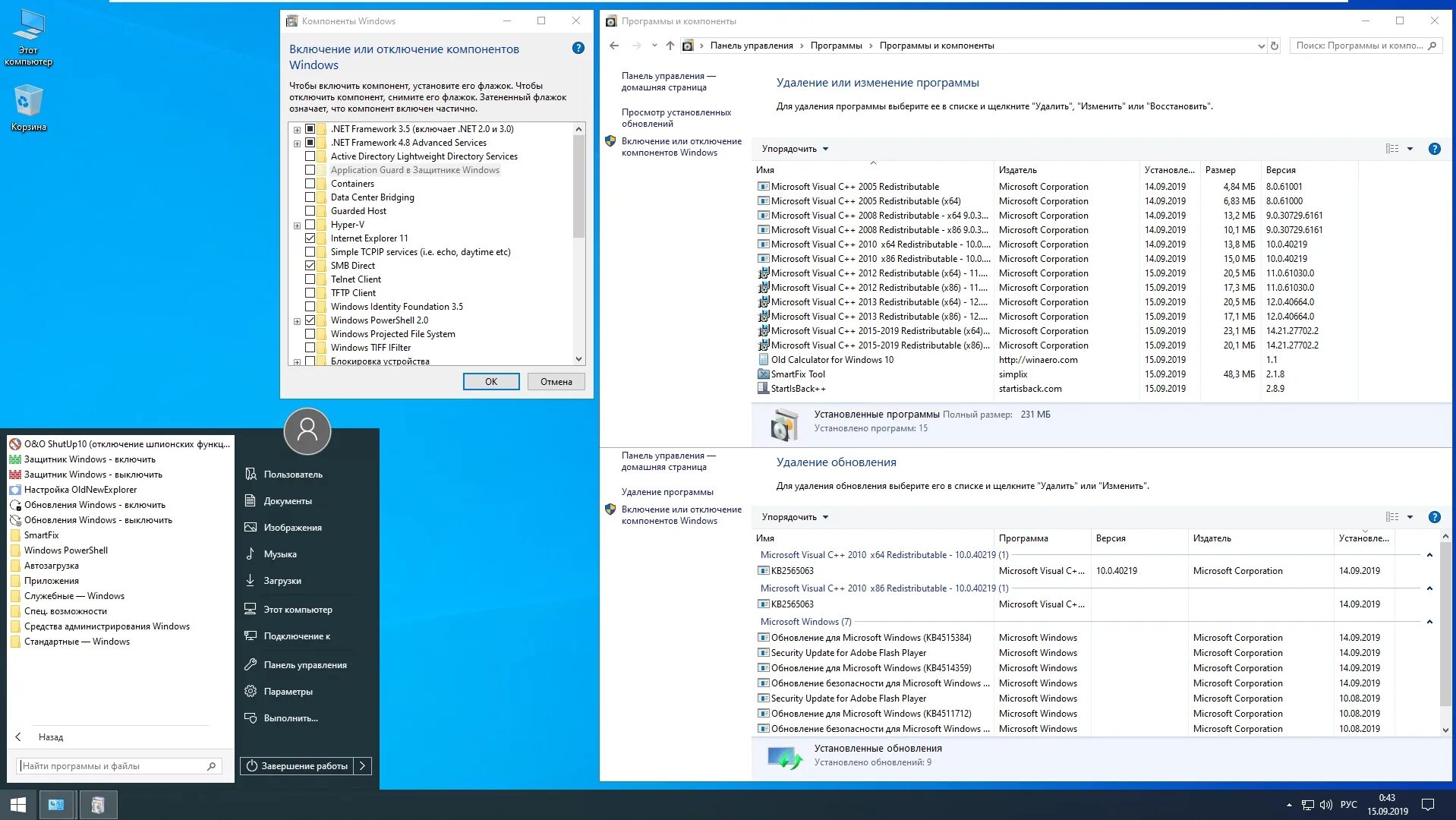Select StartIsBack++ program entry

click(x=798, y=389)
